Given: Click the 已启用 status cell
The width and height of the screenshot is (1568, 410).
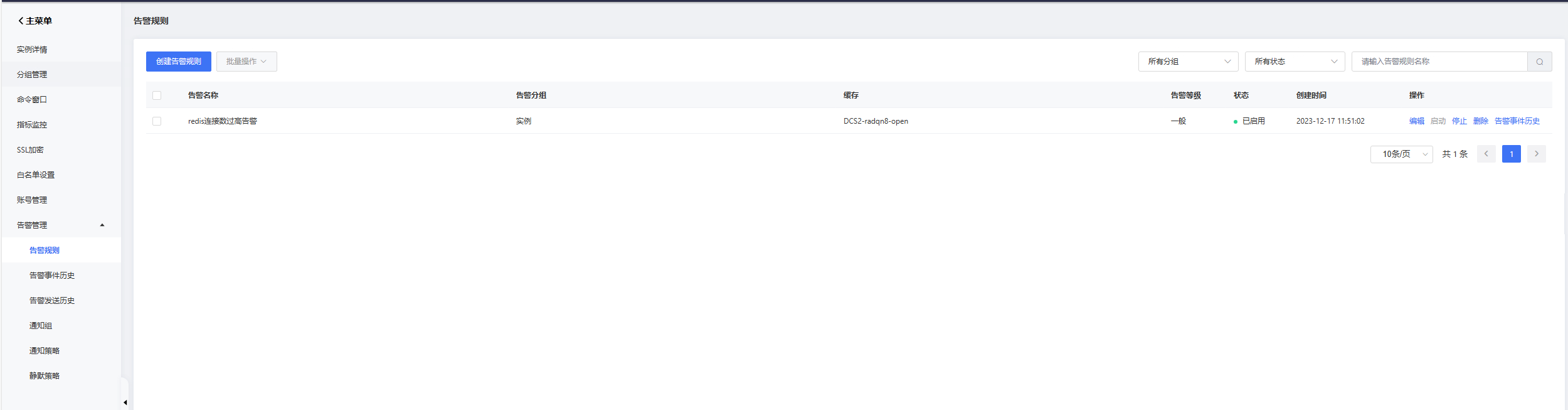Looking at the screenshot, I should pyautogui.click(x=1249, y=121).
